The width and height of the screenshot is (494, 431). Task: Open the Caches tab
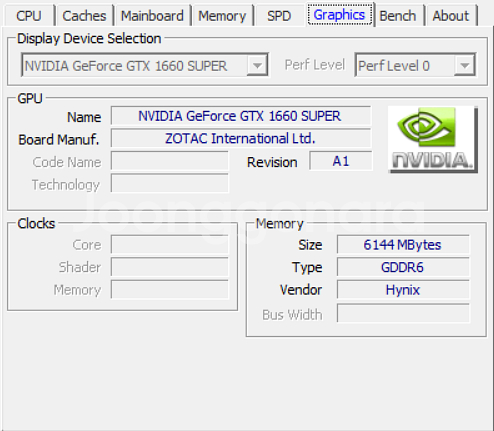click(x=84, y=16)
